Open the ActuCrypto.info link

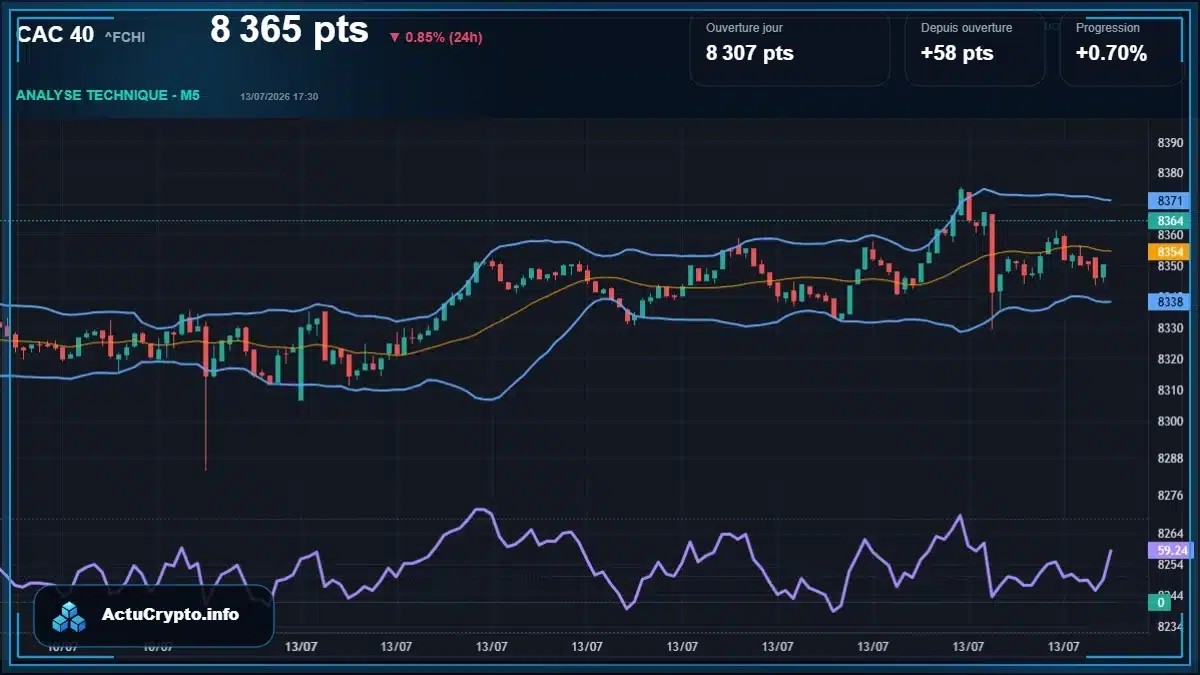click(171, 614)
